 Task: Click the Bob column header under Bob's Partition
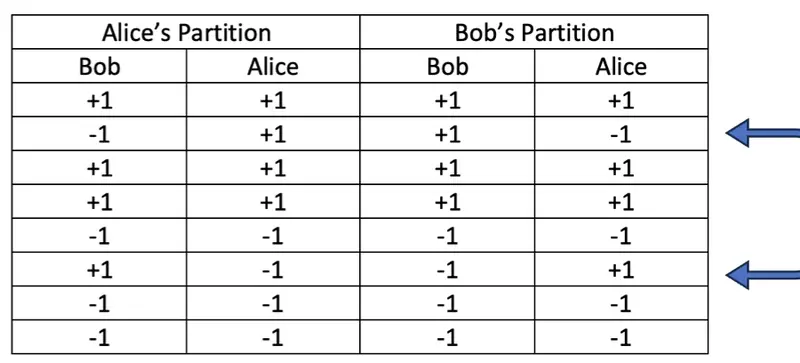(447, 66)
